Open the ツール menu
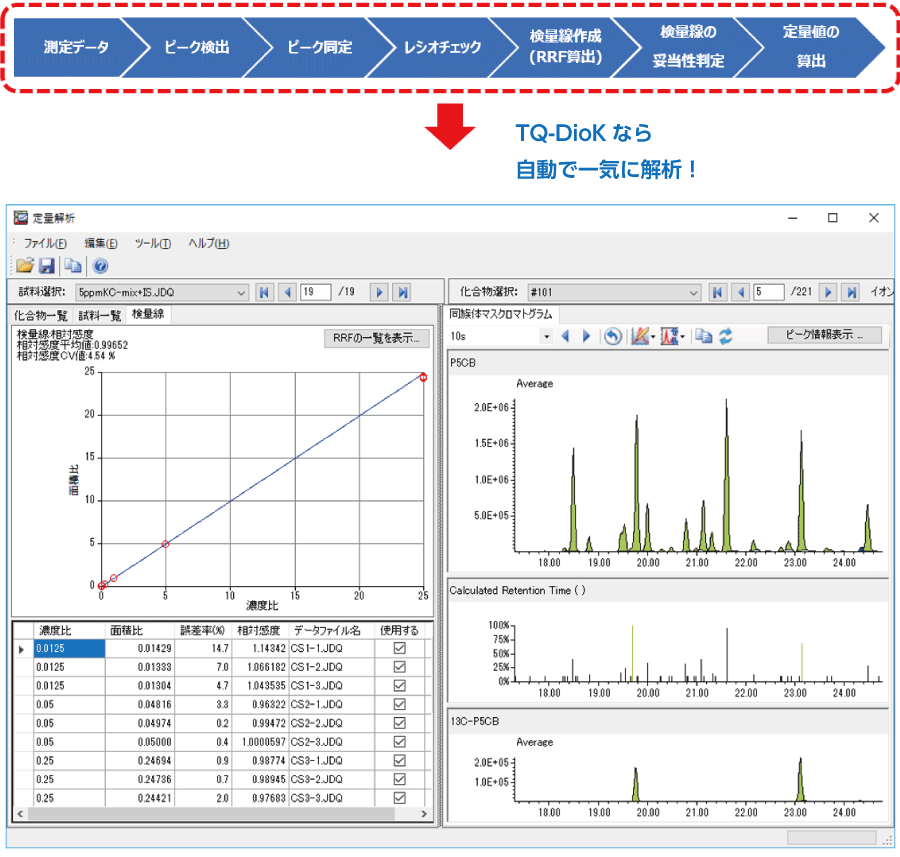The width and height of the screenshot is (900, 857). 152,243
